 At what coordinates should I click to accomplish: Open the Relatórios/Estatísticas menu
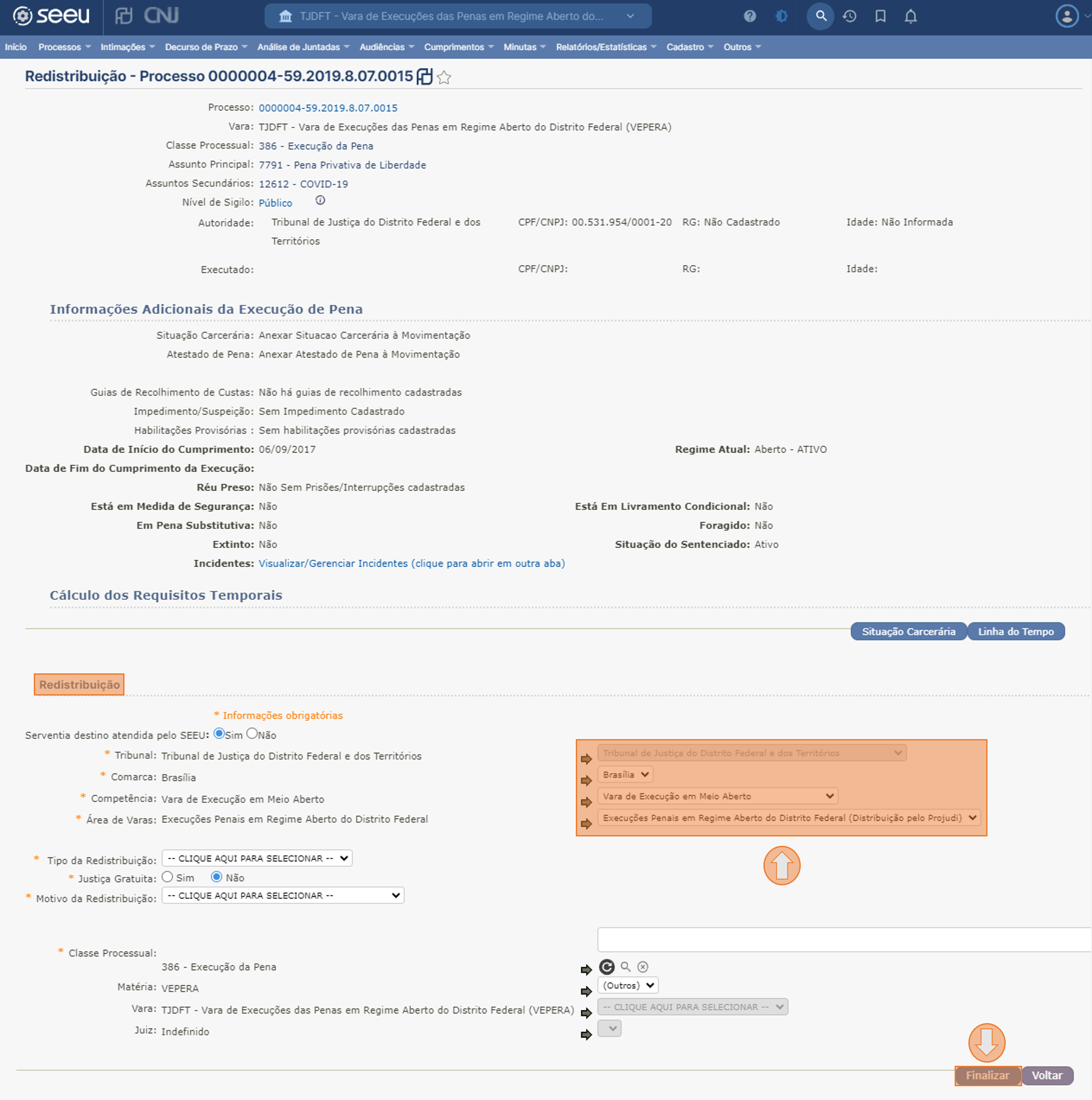pos(606,47)
